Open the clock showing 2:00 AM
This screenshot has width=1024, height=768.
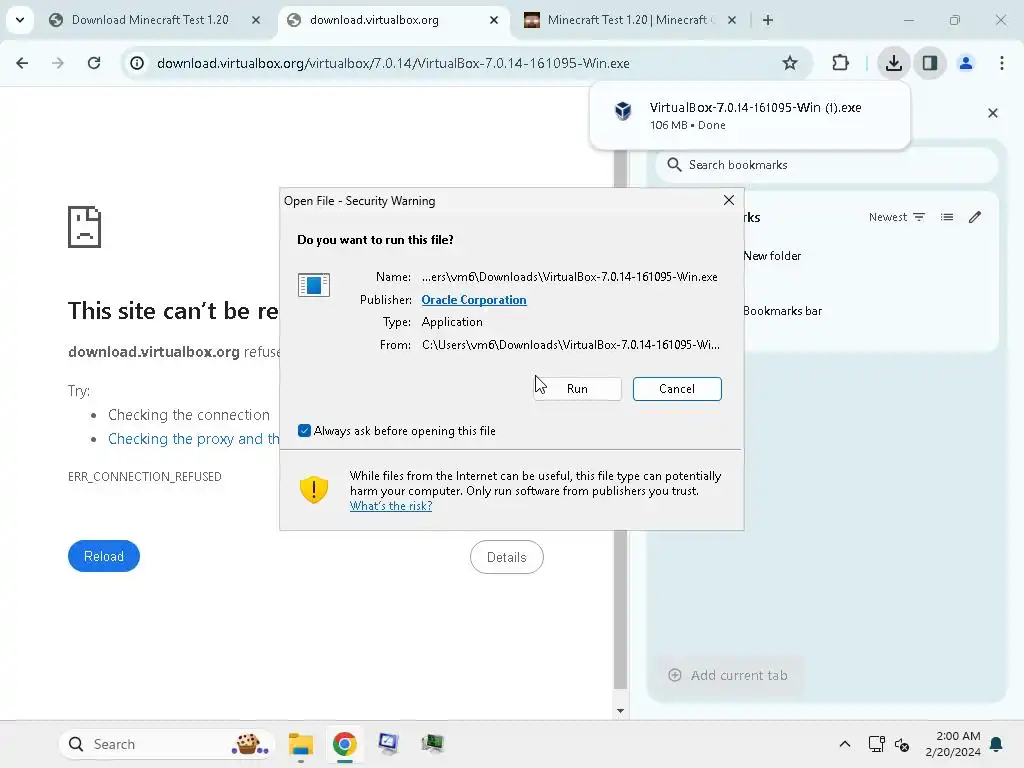[x=953, y=744]
